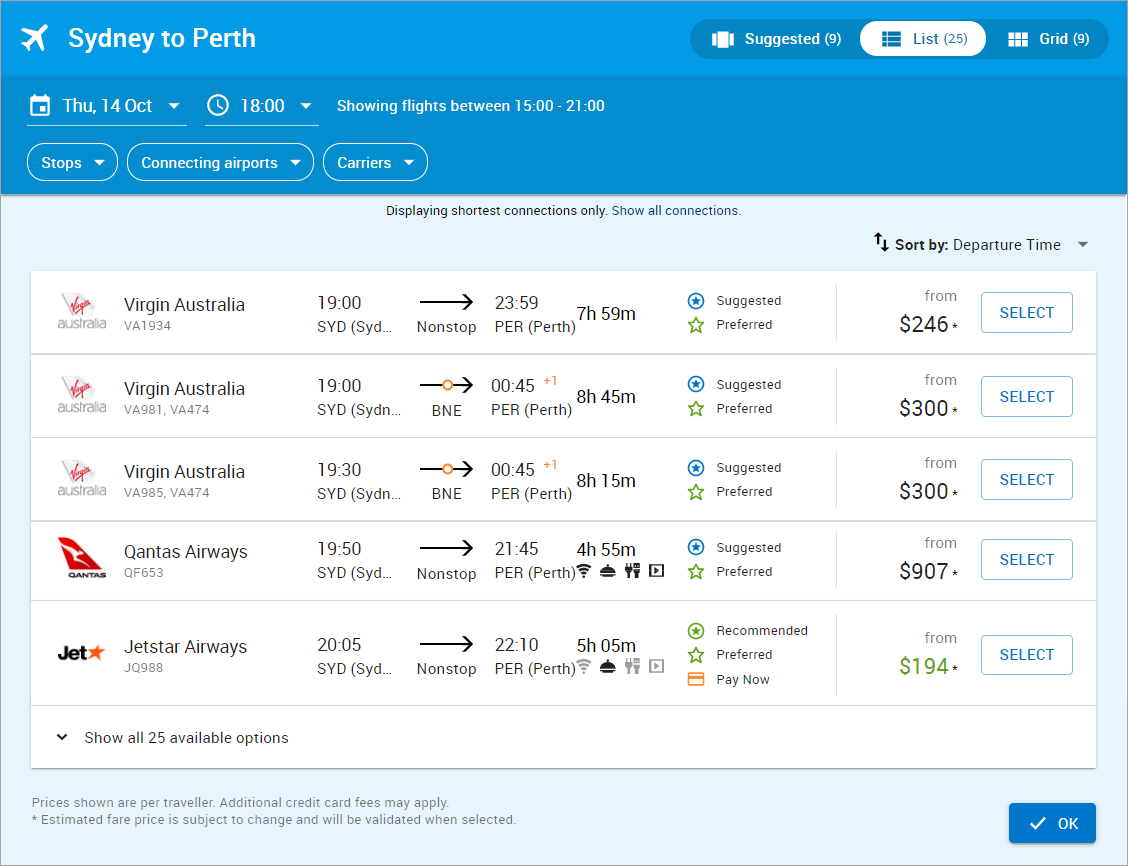The image size is (1128, 866).
Task: Select the $907 Qantas QF653 flight
Action: click(1027, 560)
